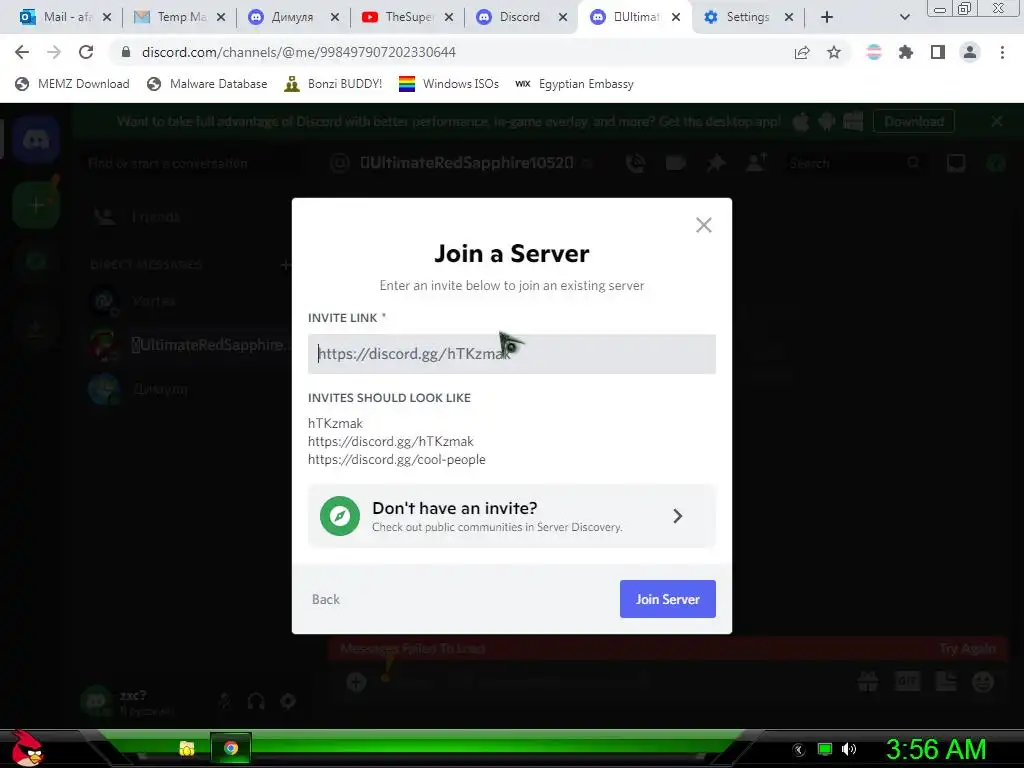The width and height of the screenshot is (1024, 768).
Task: Go Back in the dialog
Action: coord(325,600)
